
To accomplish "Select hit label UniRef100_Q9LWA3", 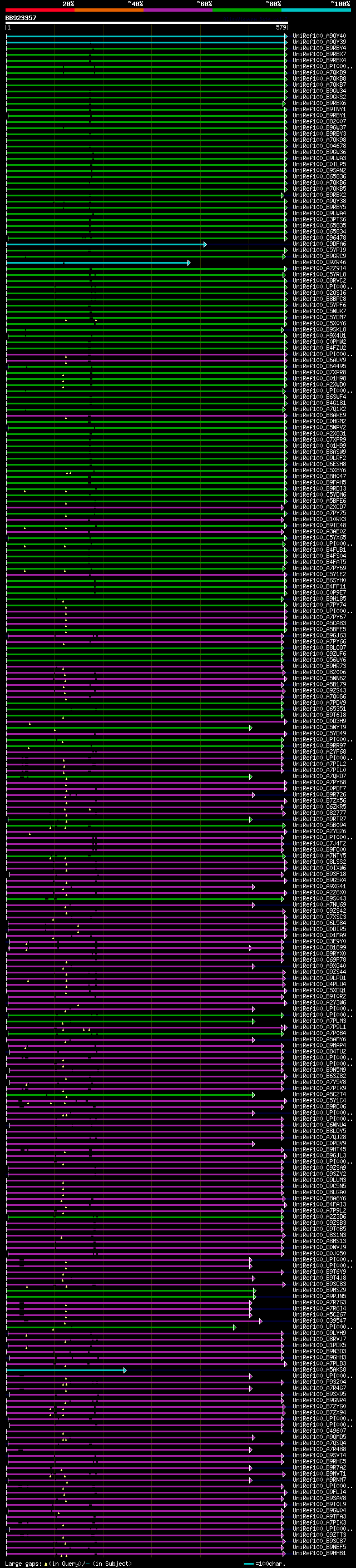I will (x=319, y=159).
